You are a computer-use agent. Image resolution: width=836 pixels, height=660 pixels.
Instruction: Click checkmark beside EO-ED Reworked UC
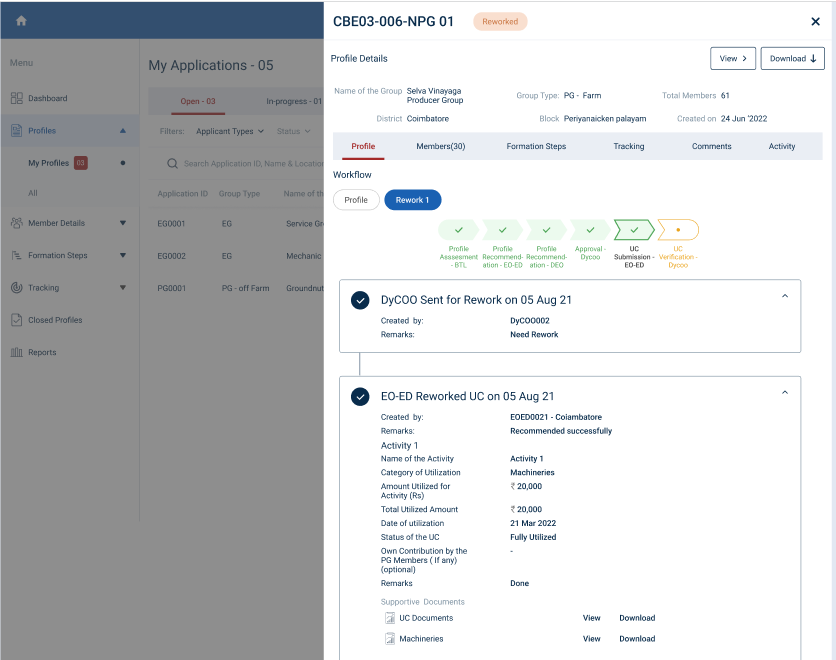pos(360,397)
